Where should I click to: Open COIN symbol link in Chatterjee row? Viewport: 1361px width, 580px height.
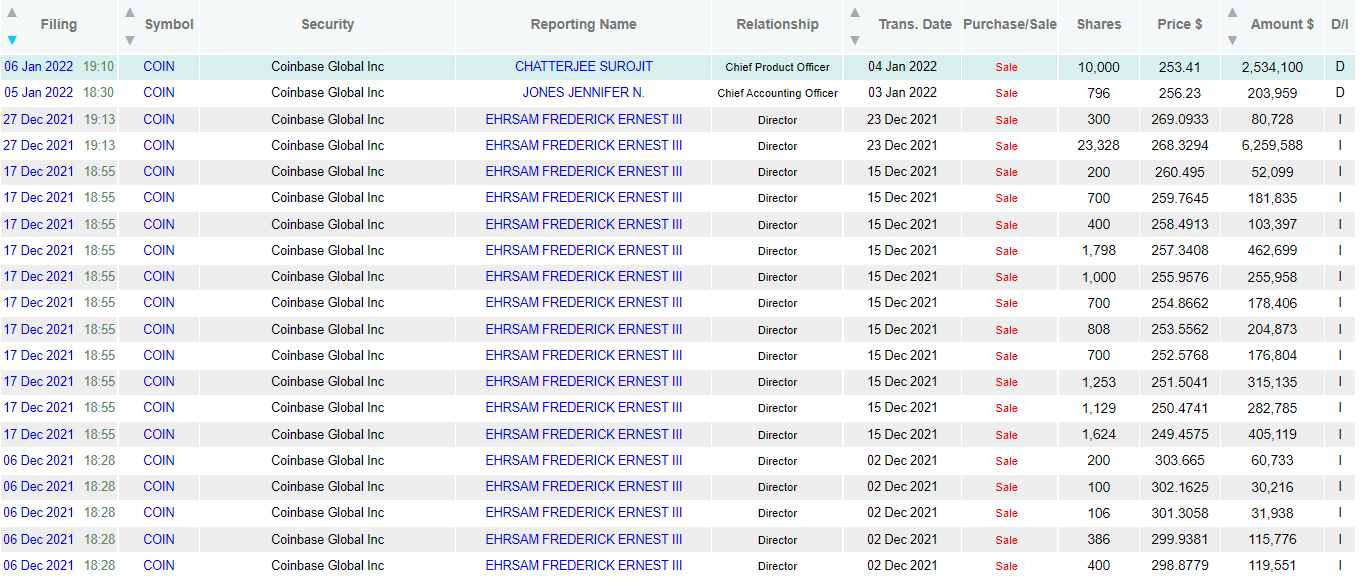tap(159, 67)
